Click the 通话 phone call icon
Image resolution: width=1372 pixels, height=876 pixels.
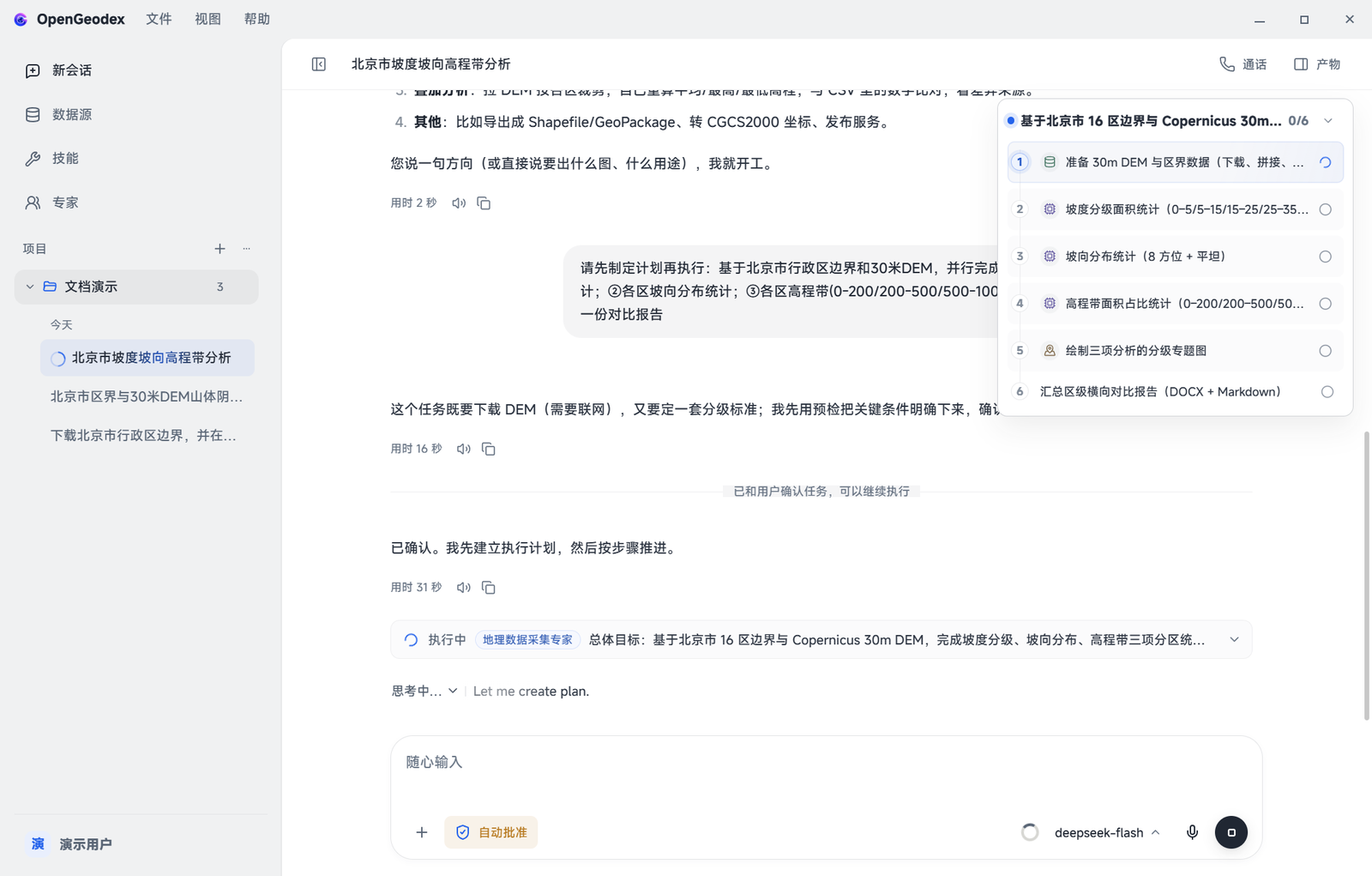pos(1227,64)
